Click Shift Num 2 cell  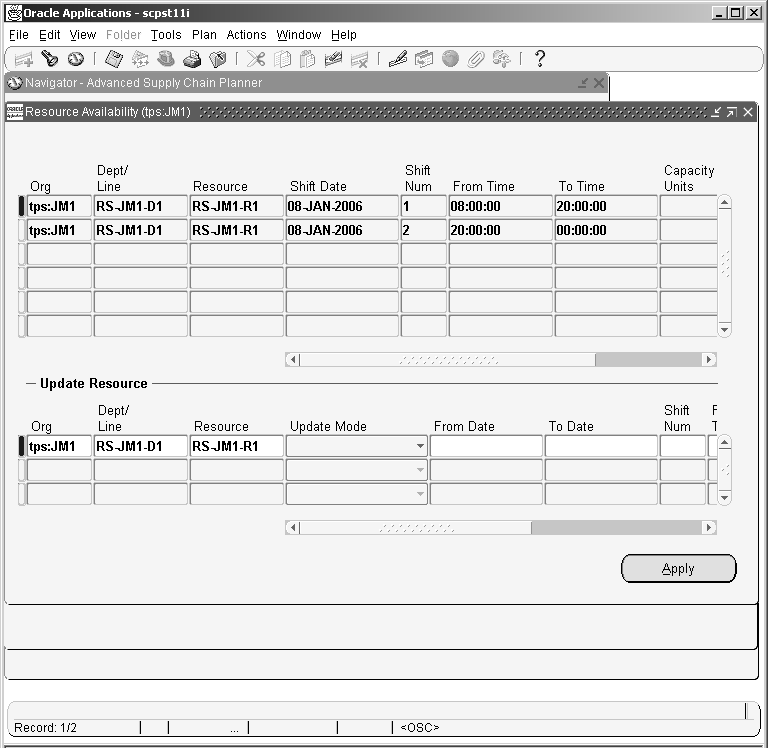[424, 230]
